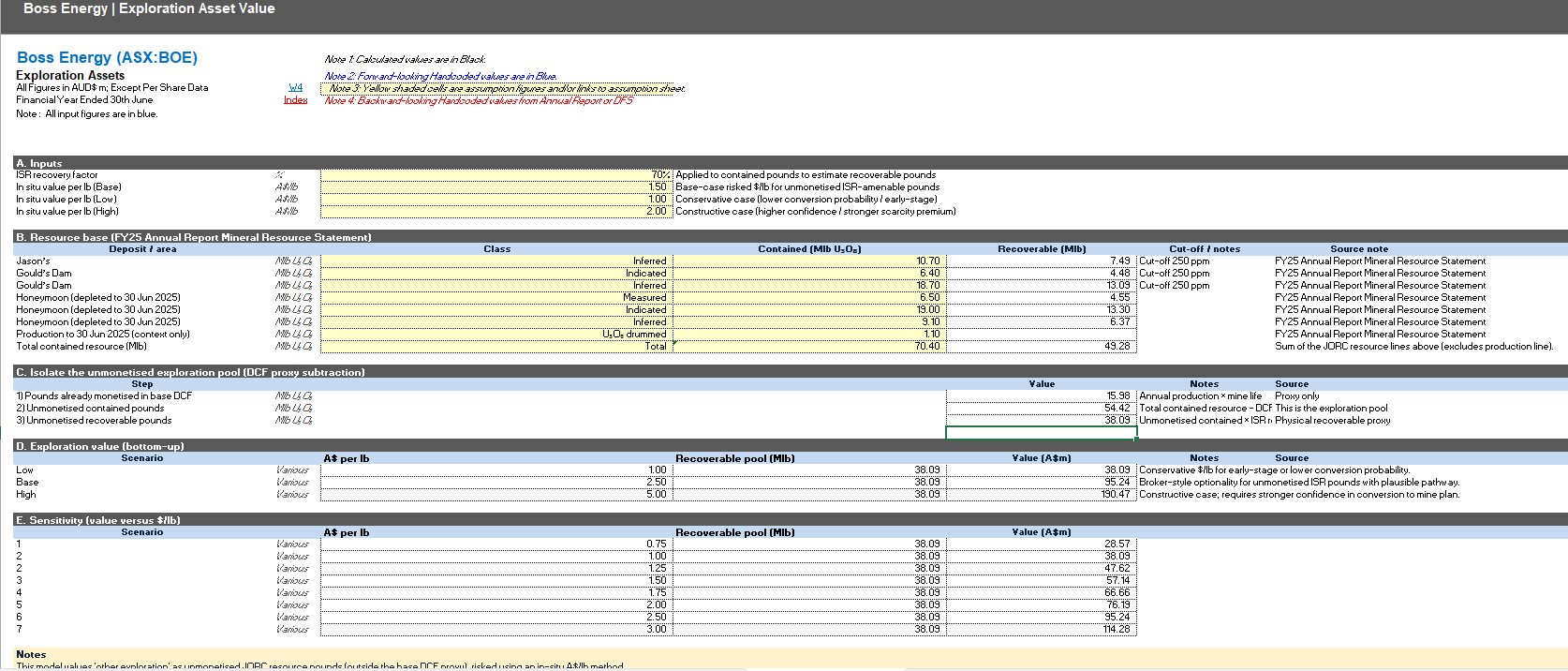Click 'This is the exploration pool' source text
The height and width of the screenshot is (671, 1568).
coord(1331,408)
